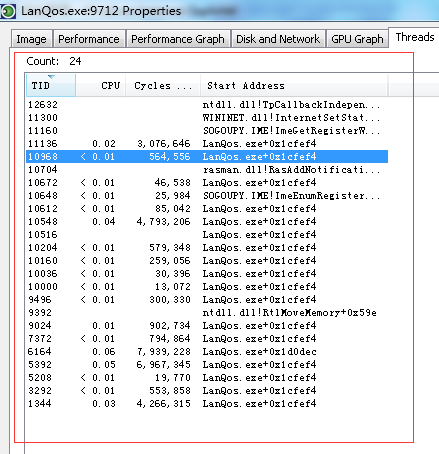Select thread 10648 ImeEnumRegister row

click(207, 196)
